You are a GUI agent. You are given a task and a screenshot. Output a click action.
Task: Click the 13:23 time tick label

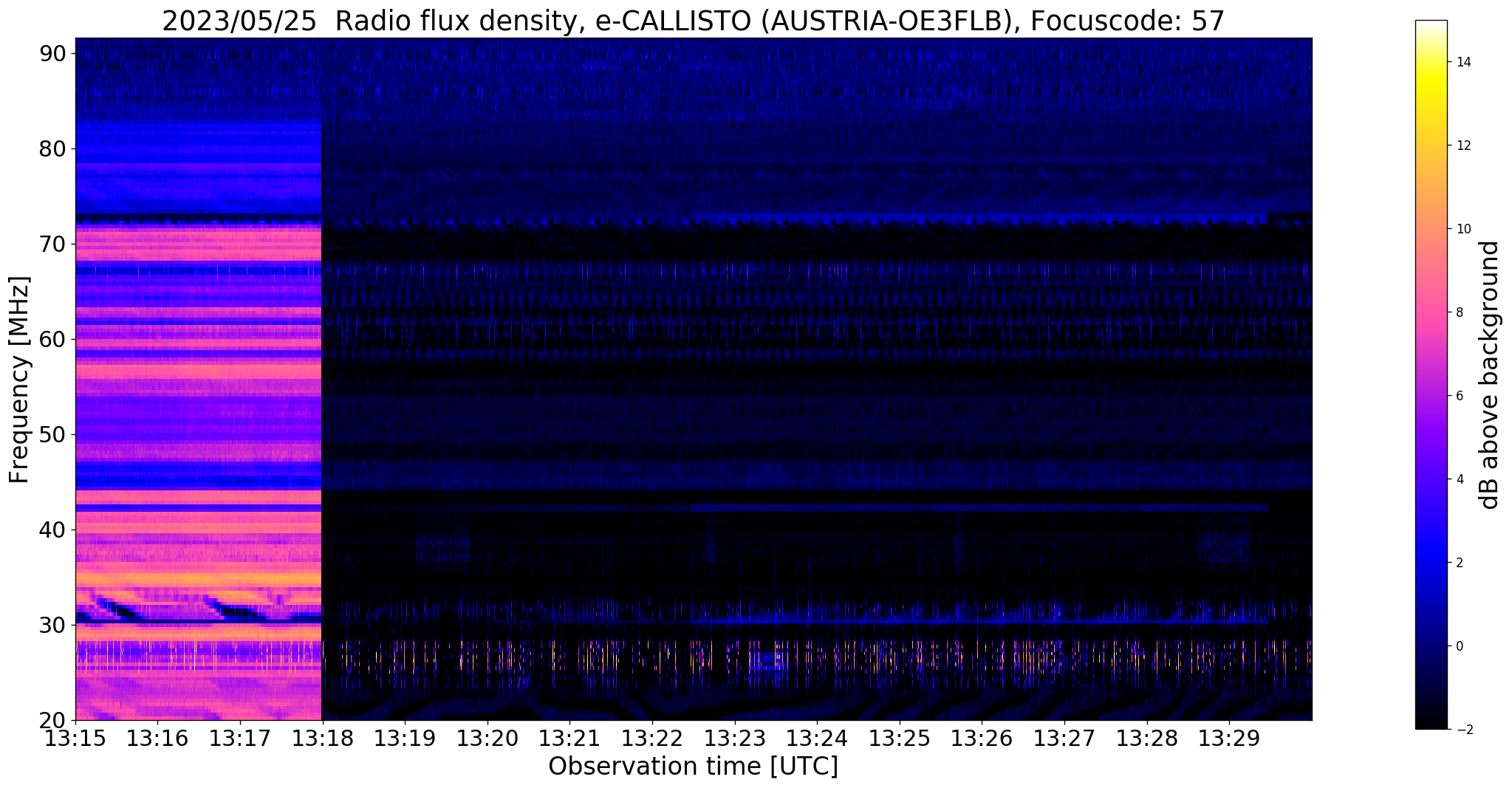coord(734,739)
